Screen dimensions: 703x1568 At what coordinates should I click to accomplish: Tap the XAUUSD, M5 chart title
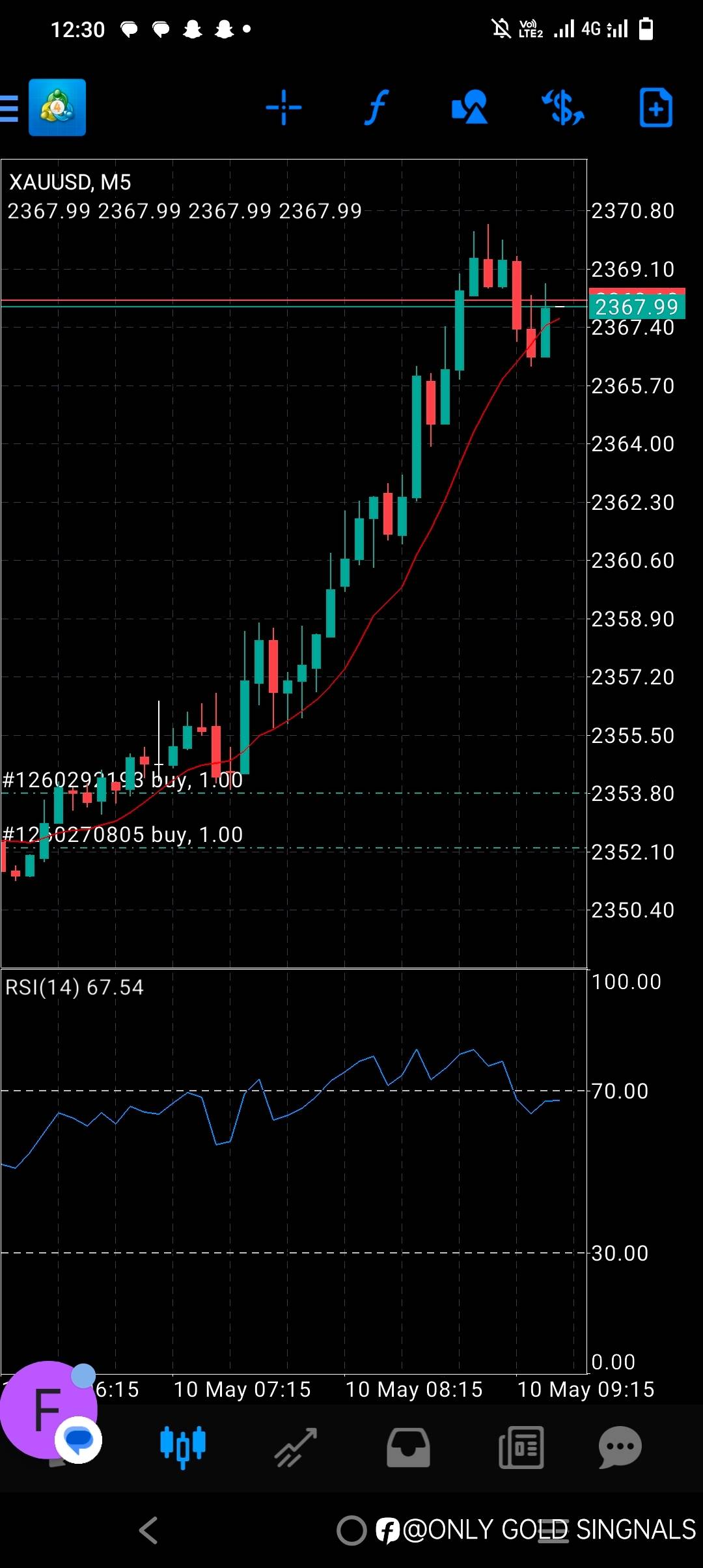70,182
